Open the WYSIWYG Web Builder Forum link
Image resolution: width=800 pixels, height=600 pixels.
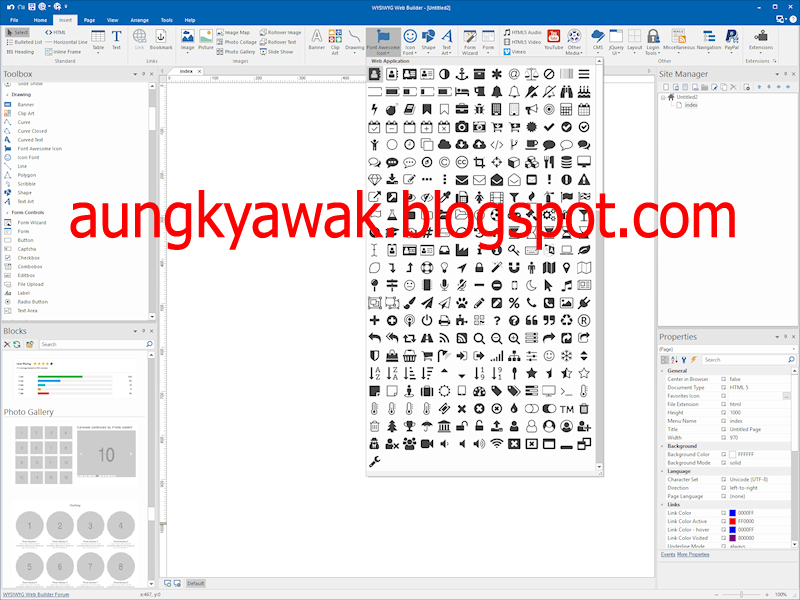pos(36,594)
